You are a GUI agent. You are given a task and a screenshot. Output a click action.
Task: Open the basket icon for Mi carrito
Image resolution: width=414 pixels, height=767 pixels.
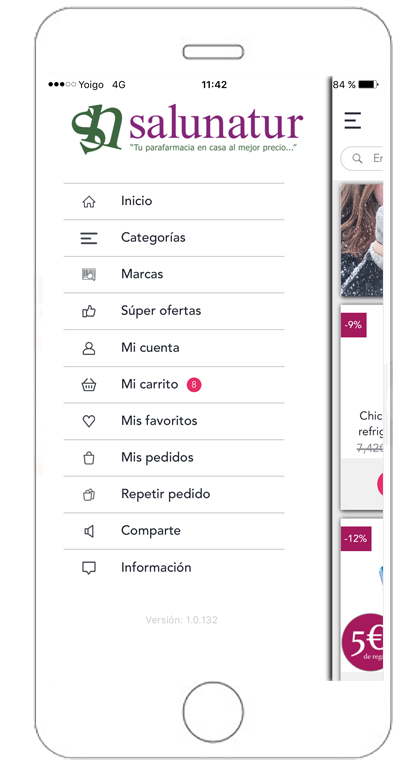[x=89, y=385]
